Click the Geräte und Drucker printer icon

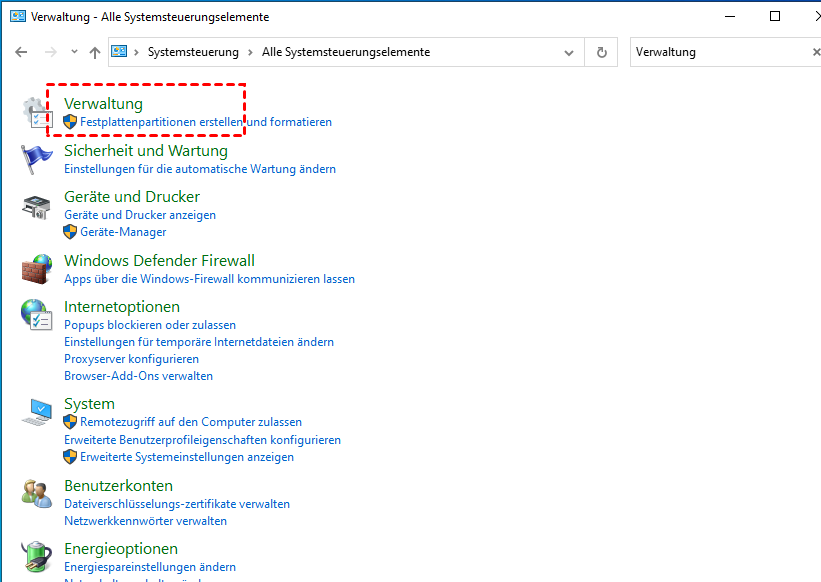(x=36, y=207)
